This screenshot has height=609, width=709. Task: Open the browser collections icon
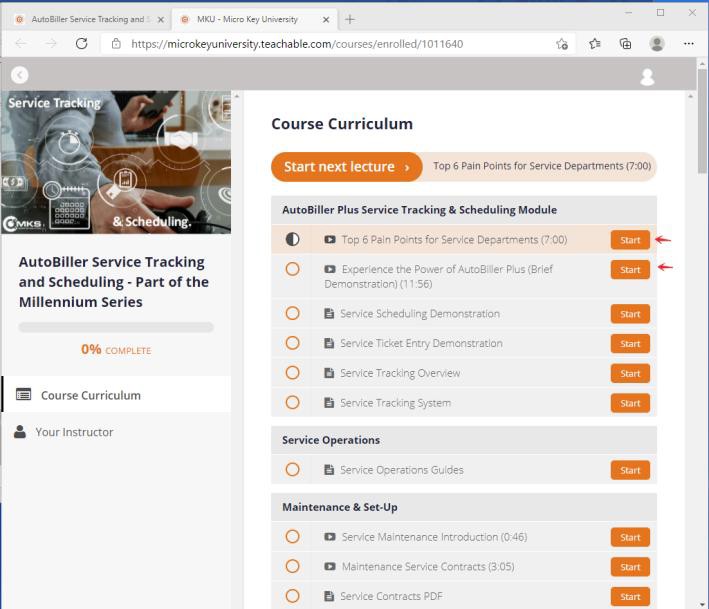pos(625,44)
